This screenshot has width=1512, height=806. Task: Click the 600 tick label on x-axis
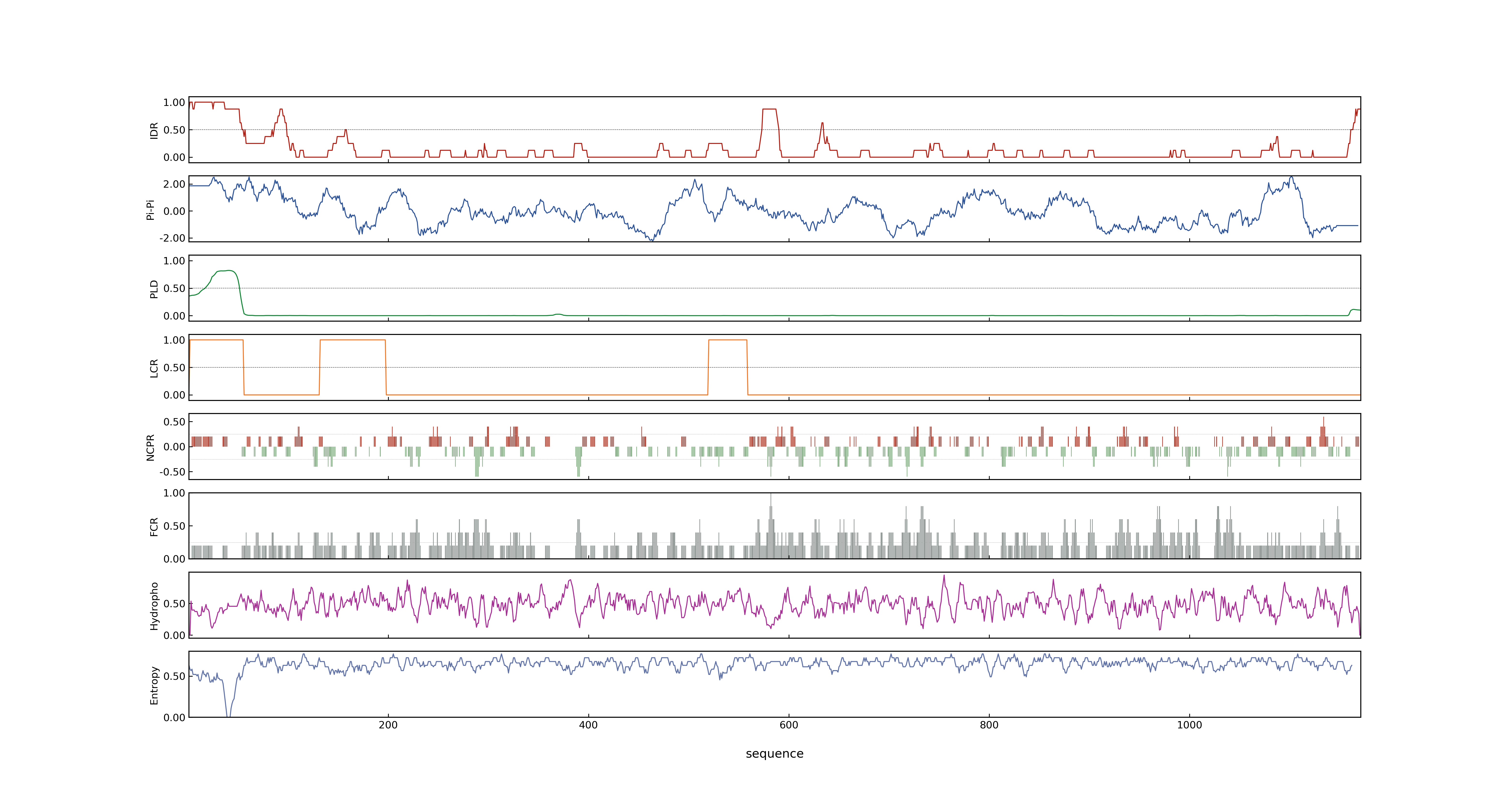[x=789, y=725]
